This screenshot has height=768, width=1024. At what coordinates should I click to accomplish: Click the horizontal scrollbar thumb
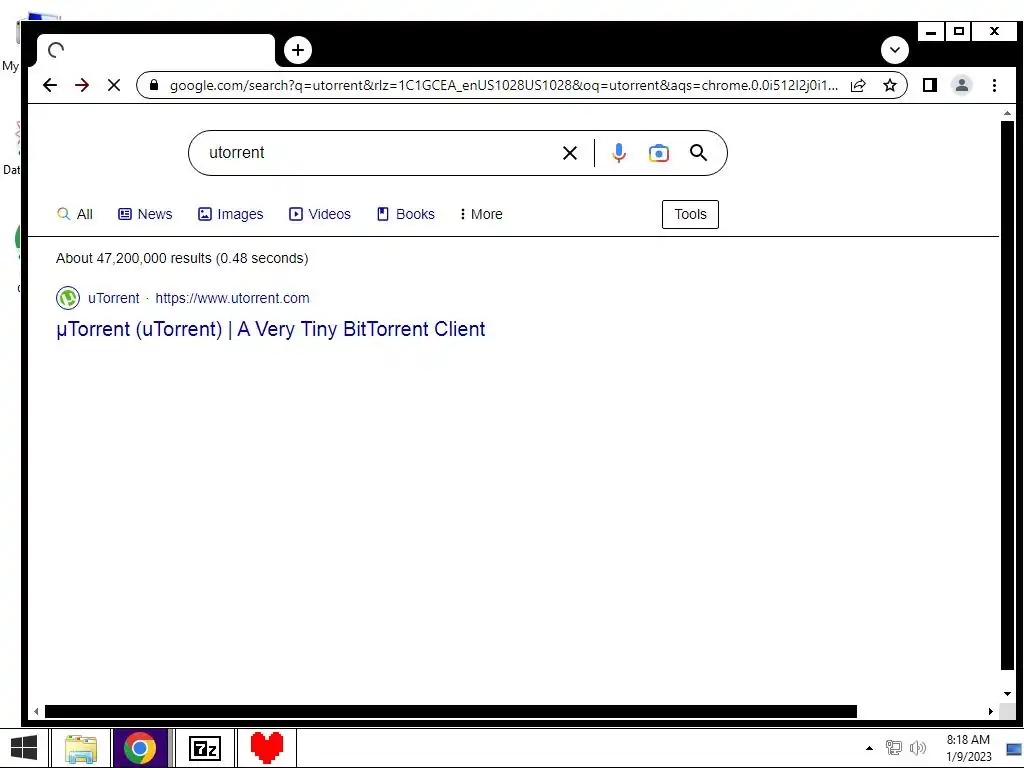coord(451,711)
